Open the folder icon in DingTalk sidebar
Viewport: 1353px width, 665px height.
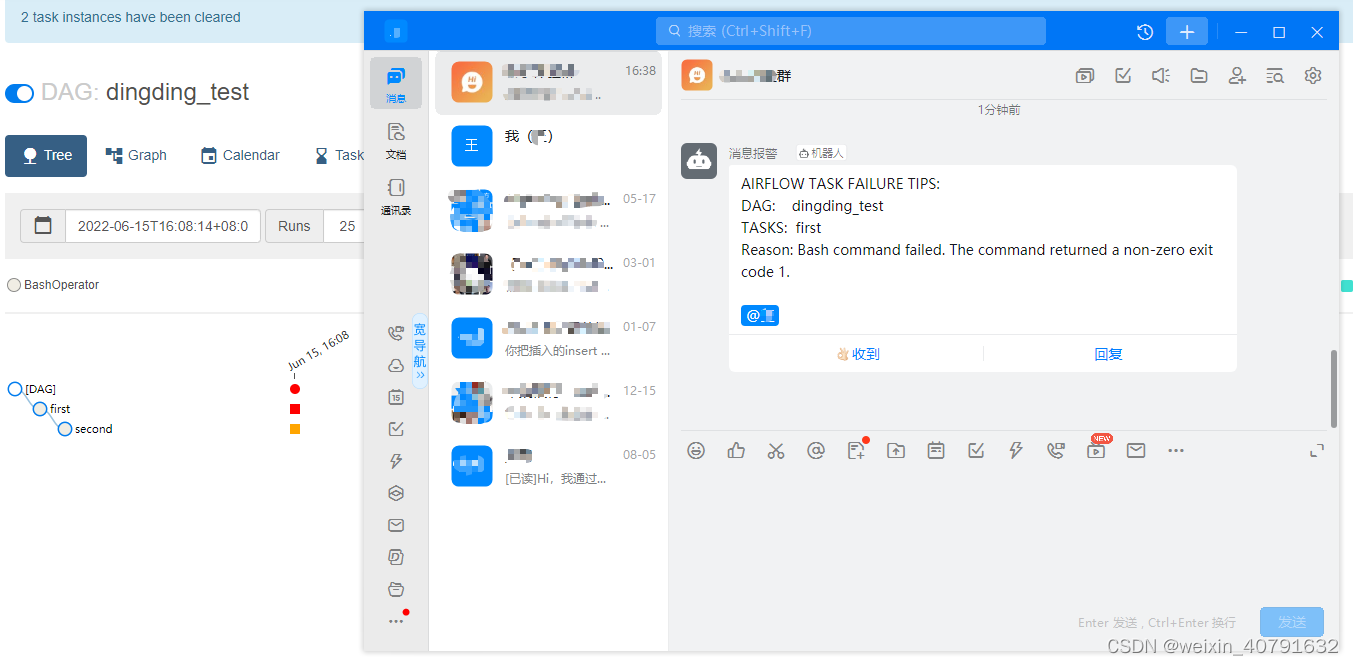click(x=396, y=589)
